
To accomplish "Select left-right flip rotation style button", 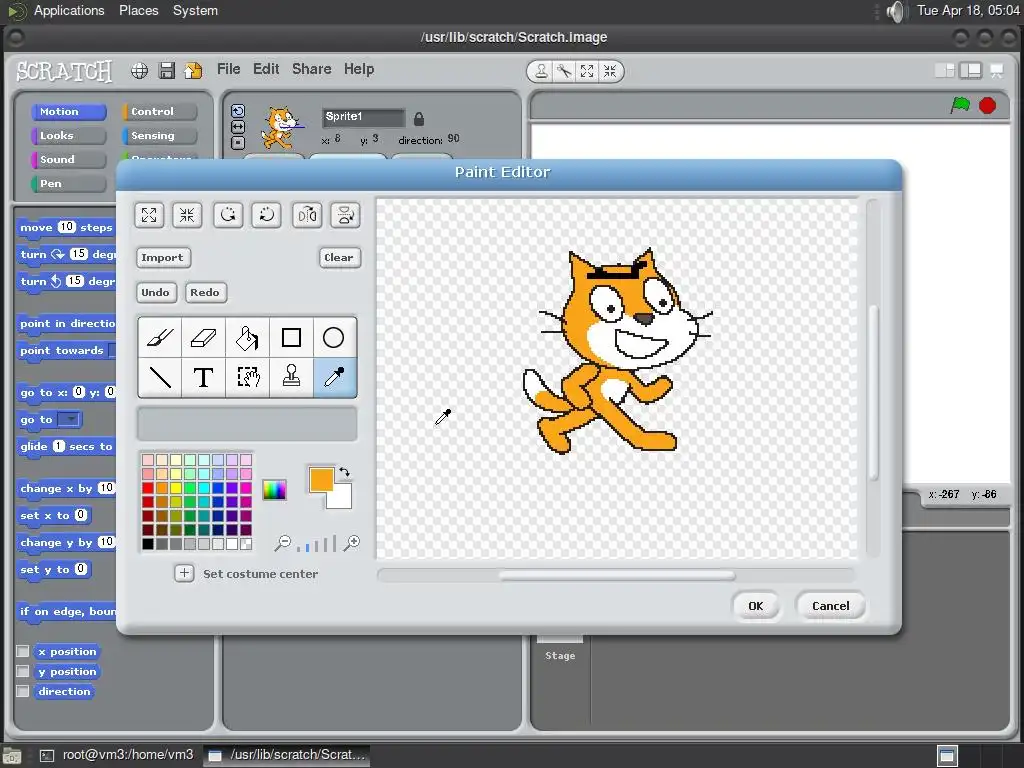I will pyautogui.click(x=238, y=127).
